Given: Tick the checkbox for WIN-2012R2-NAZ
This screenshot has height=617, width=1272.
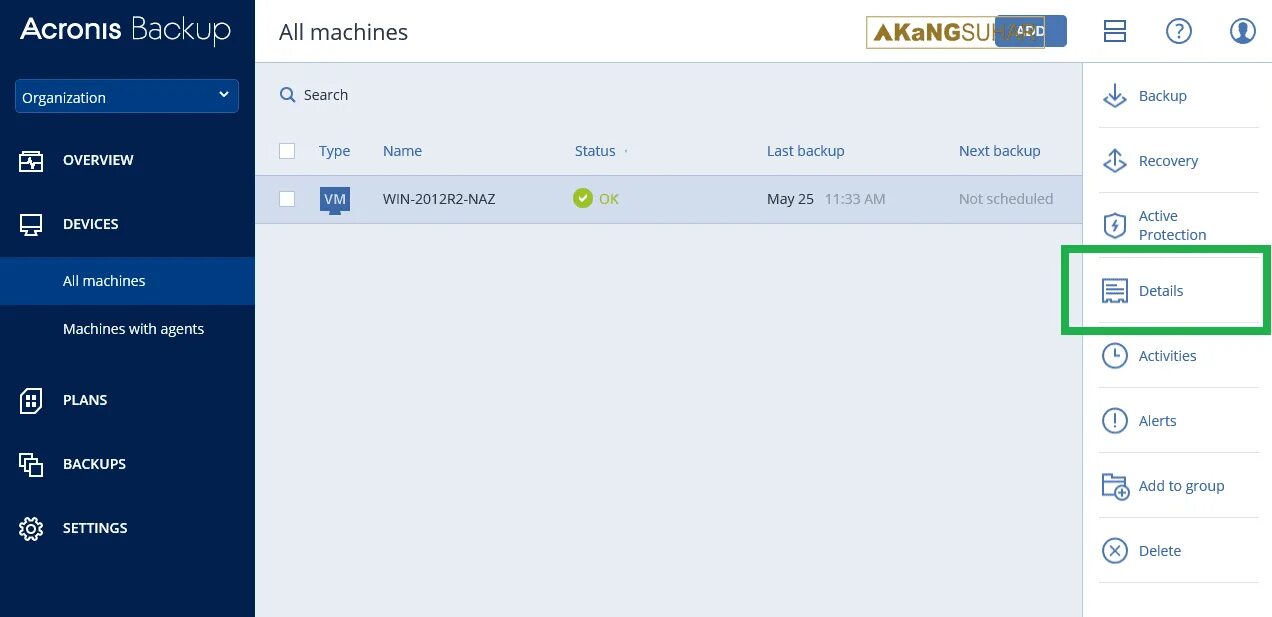Looking at the screenshot, I should (287, 199).
